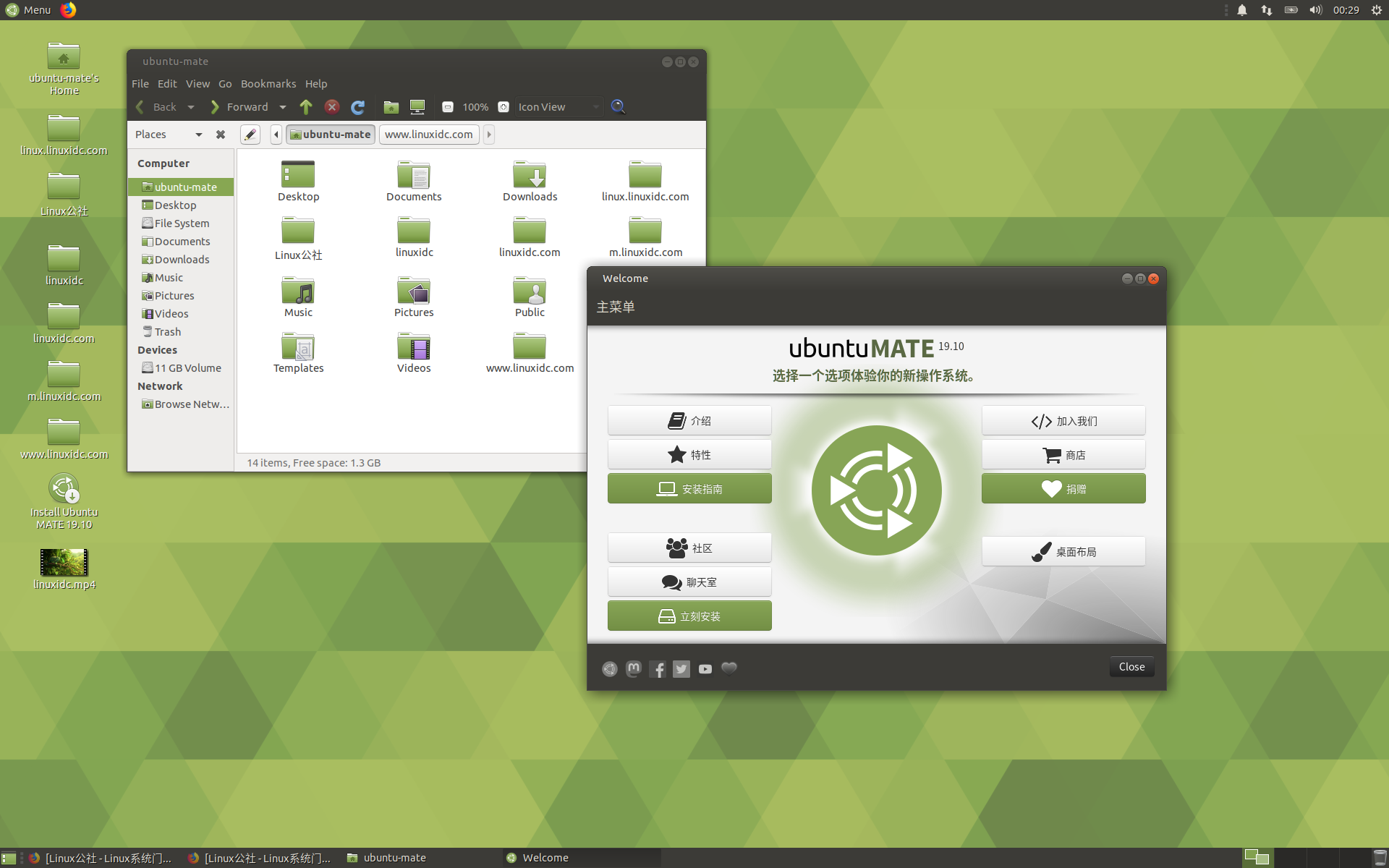
Task: Open the Twitter icon in Welcome window
Action: (681, 668)
